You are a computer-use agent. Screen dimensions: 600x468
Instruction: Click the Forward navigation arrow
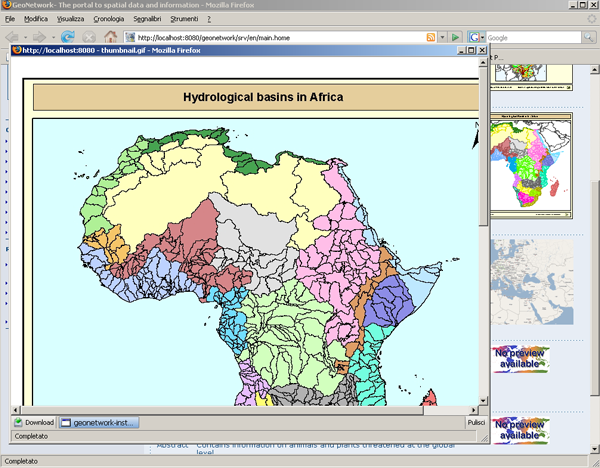40,37
